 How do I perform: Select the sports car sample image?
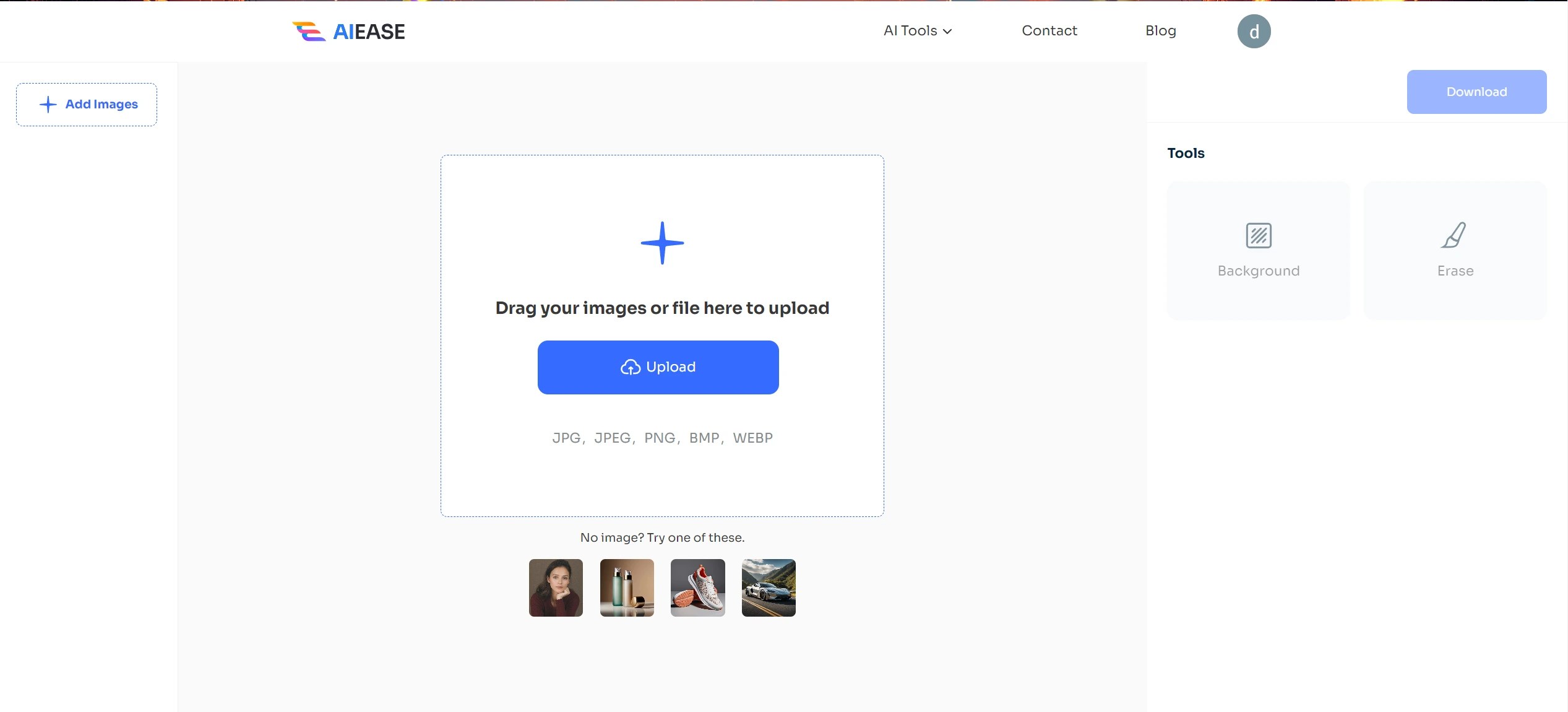769,587
